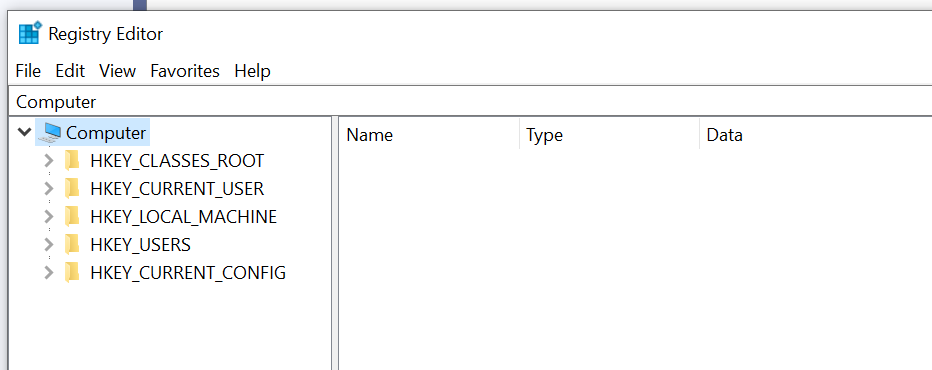
Task: Open the Edit menu
Action: pyautogui.click(x=70, y=71)
